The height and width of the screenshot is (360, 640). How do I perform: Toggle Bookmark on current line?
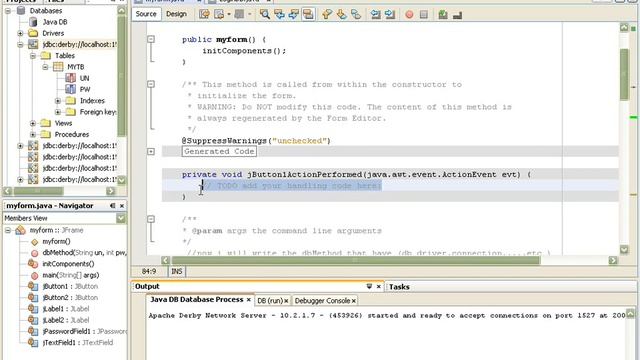point(356,15)
